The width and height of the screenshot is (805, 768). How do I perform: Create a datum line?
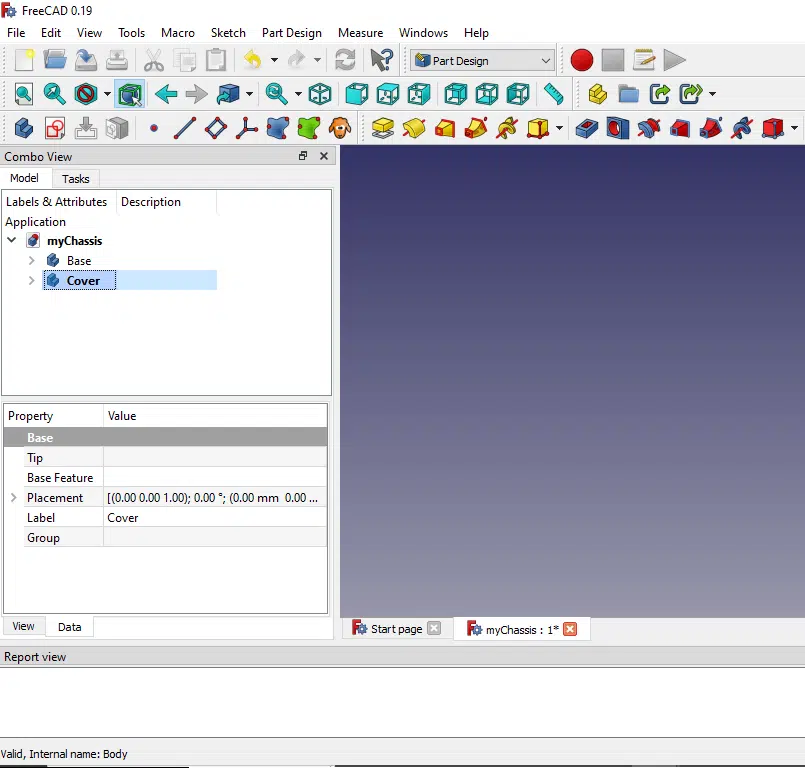[x=185, y=128]
